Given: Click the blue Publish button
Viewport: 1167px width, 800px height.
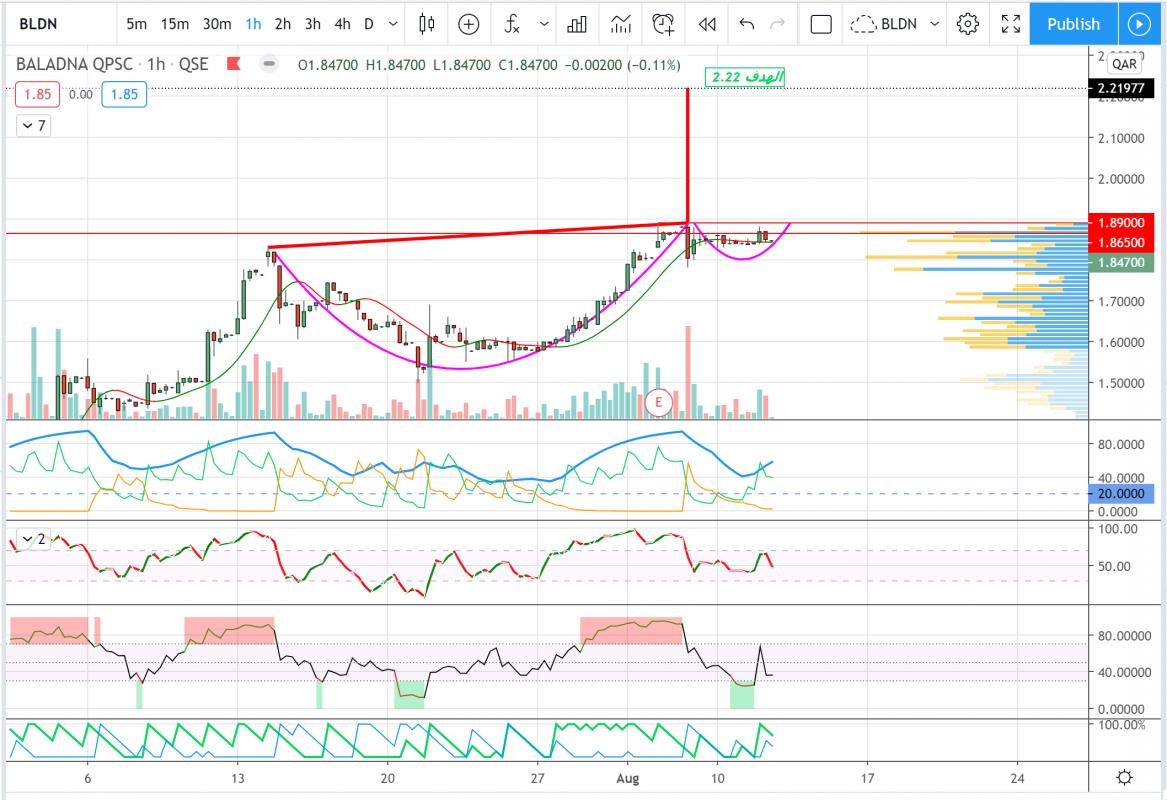Looking at the screenshot, I should click(1073, 24).
